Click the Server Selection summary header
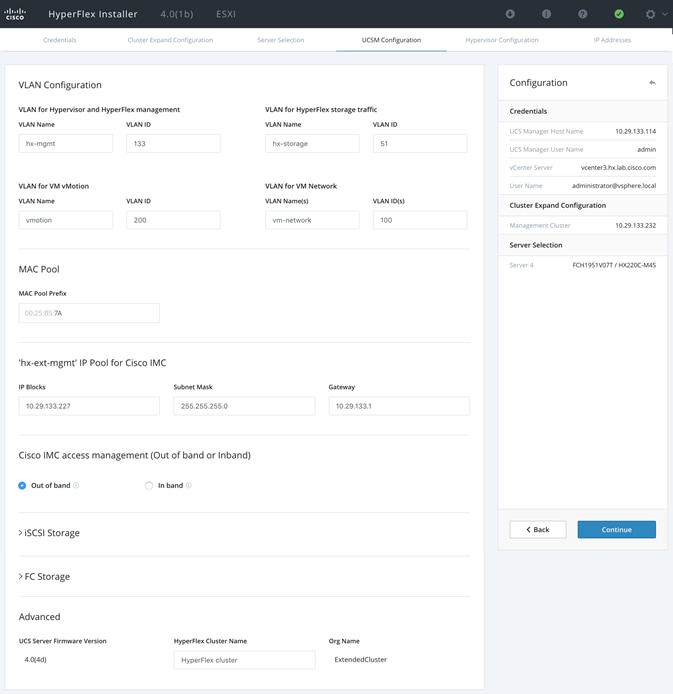 pyautogui.click(x=582, y=245)
